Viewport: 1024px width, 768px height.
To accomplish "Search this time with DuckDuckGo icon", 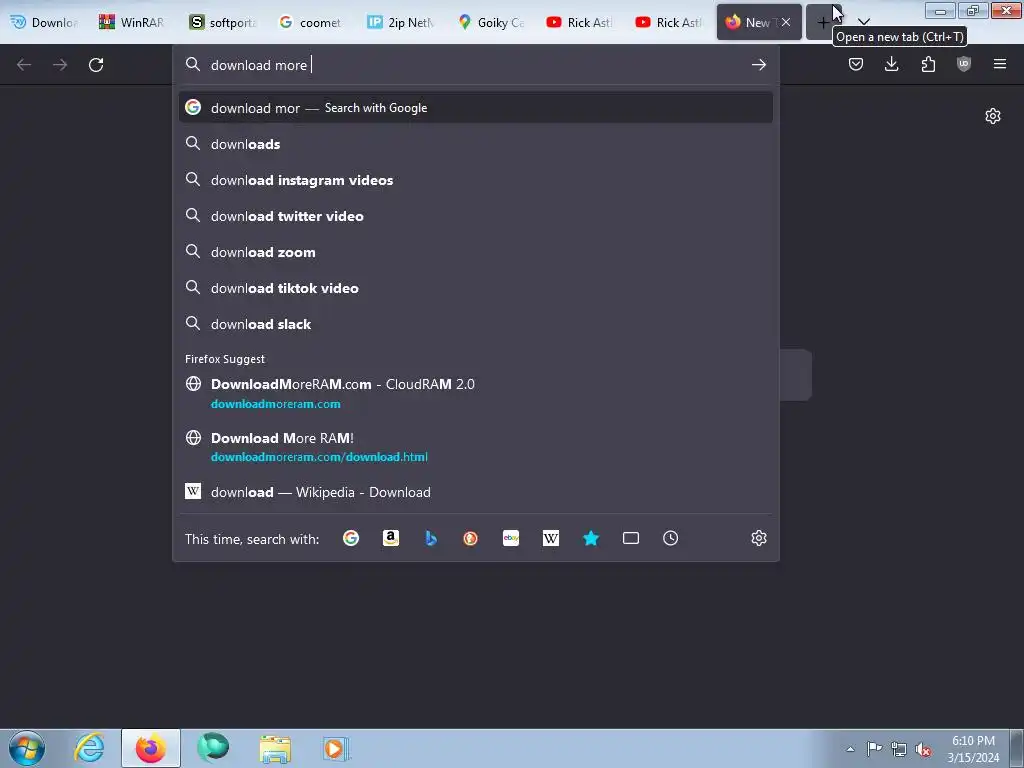I will tap(470, 538).
